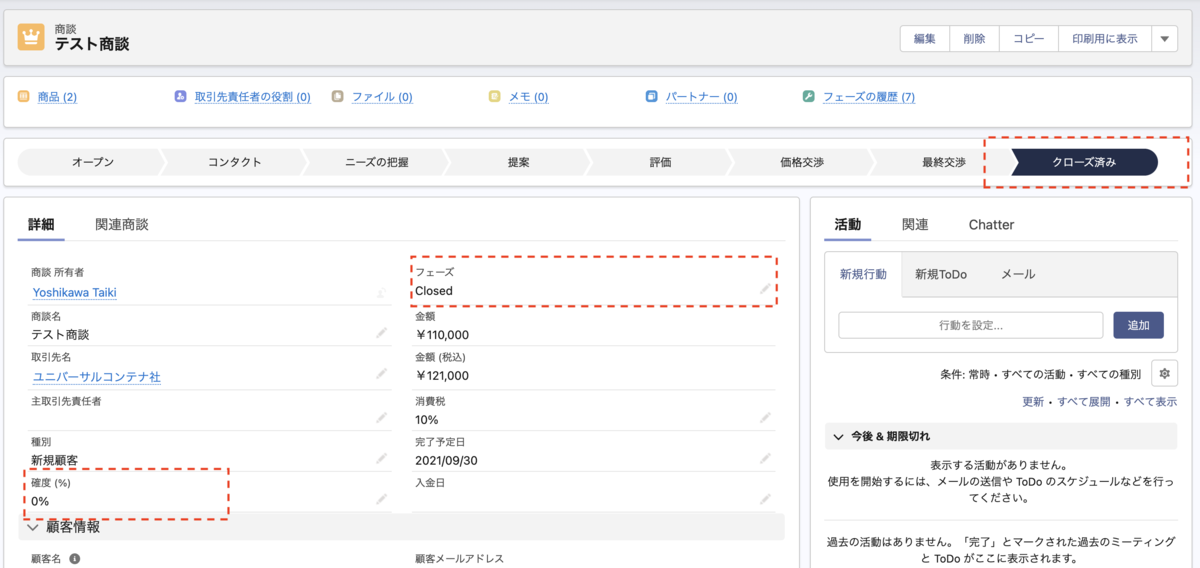This screenshot has width=1200, height=568.
Task: Click the ファイル related list icon
Action: [338, 96]
